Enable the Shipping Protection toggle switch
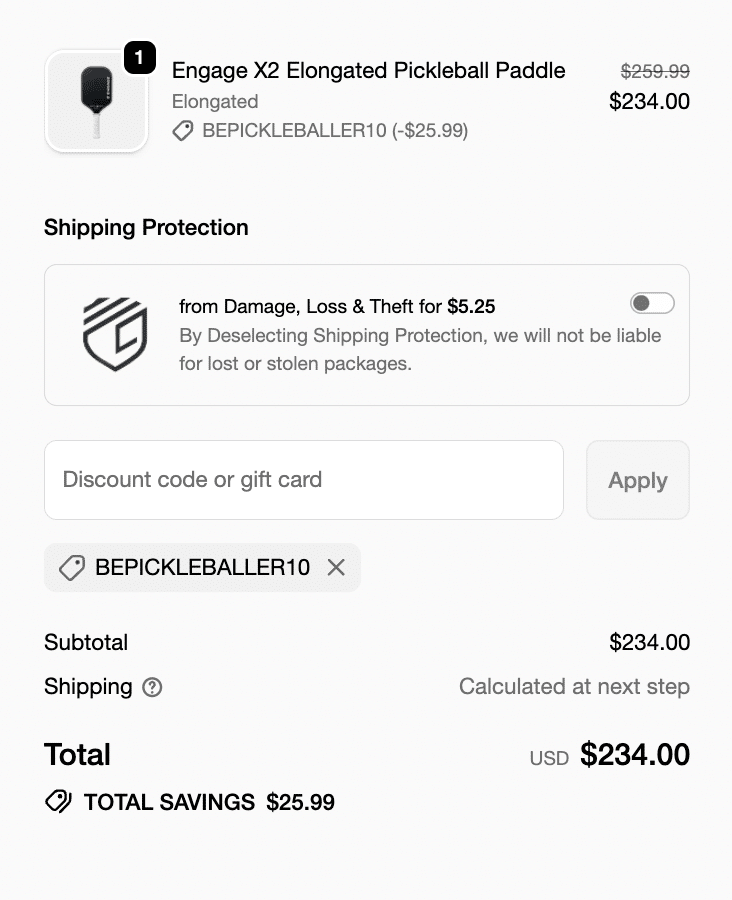 pos(652,303)
